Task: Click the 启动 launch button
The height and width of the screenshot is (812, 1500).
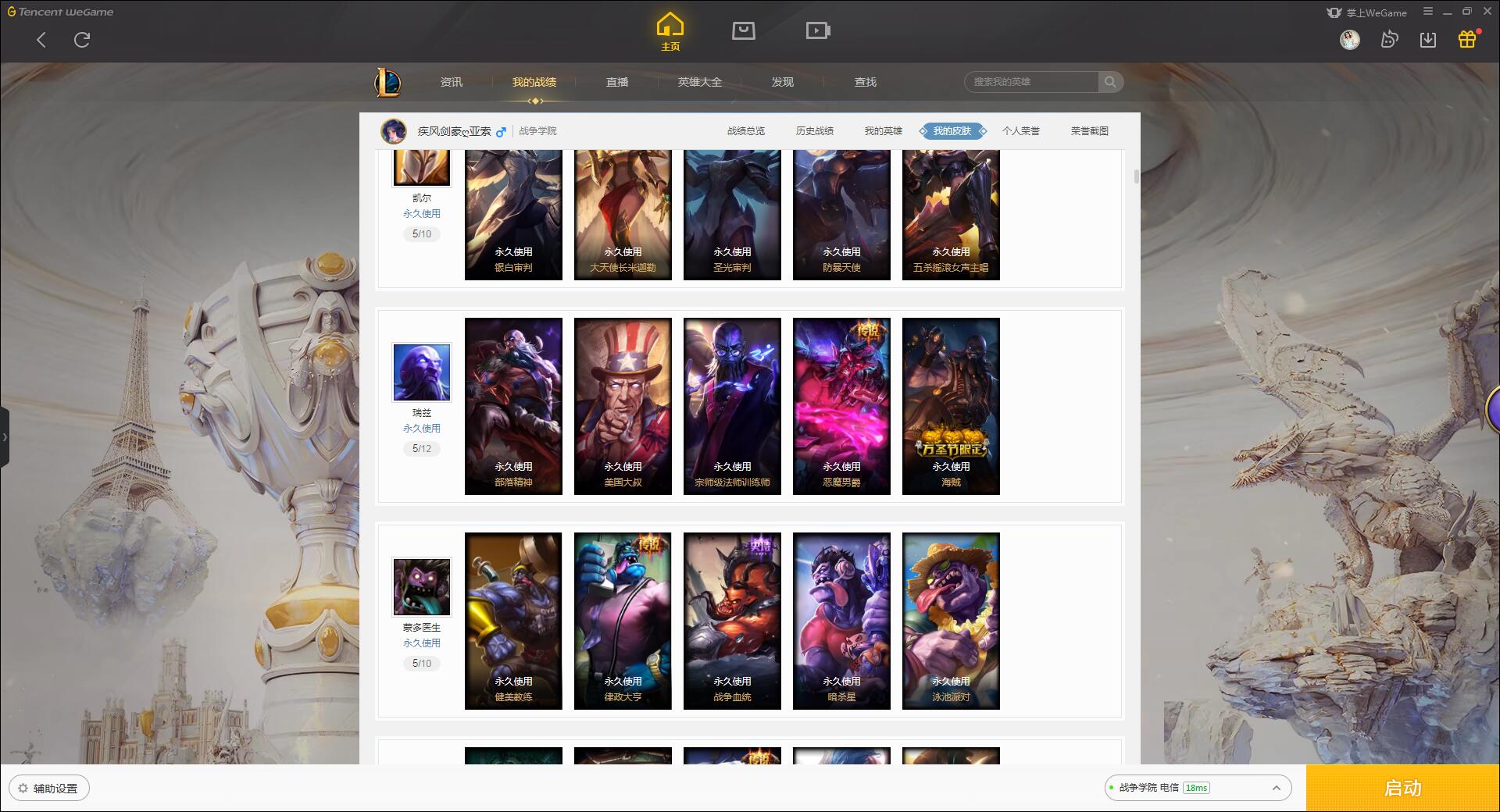Action: click(1403, 789)
